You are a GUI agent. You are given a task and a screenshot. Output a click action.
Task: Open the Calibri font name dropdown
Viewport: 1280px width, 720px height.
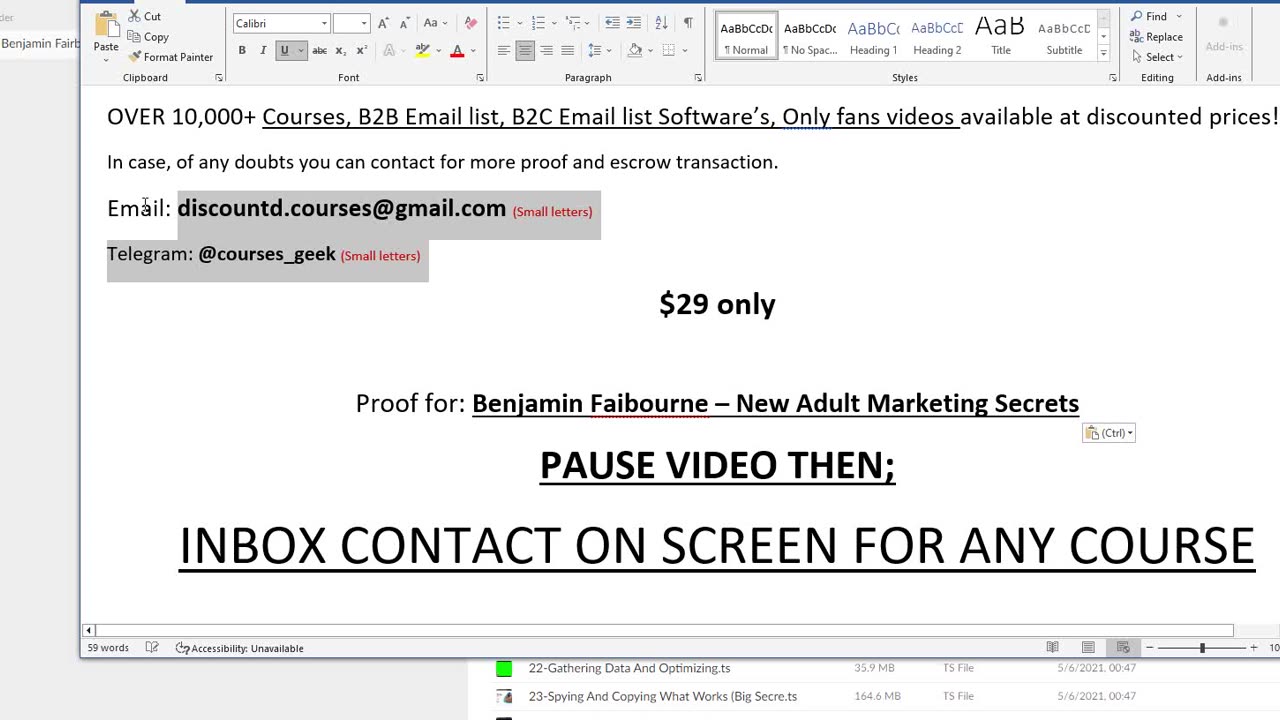tap(324, 23)
